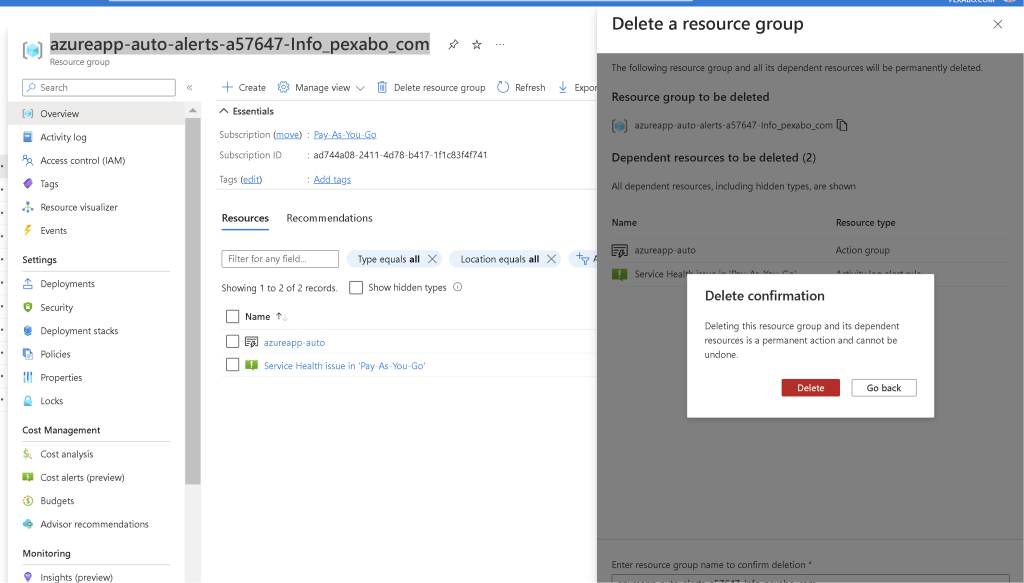1024x583 pixels.
Task: Click the Deployments upload icon
Action: pyautogui.click(x=27, y=283)
